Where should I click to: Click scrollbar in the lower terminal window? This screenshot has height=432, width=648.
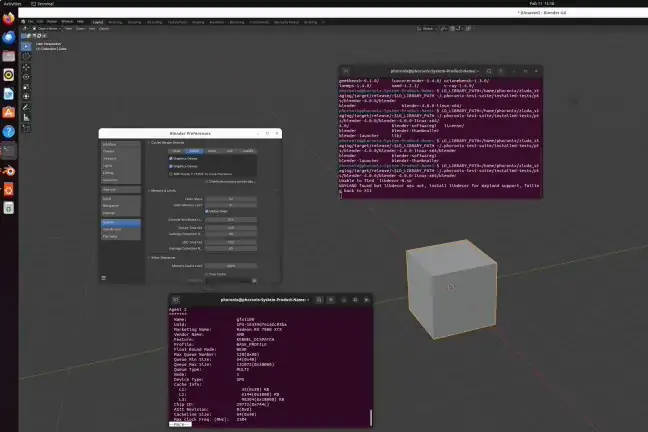coord(371,418)
